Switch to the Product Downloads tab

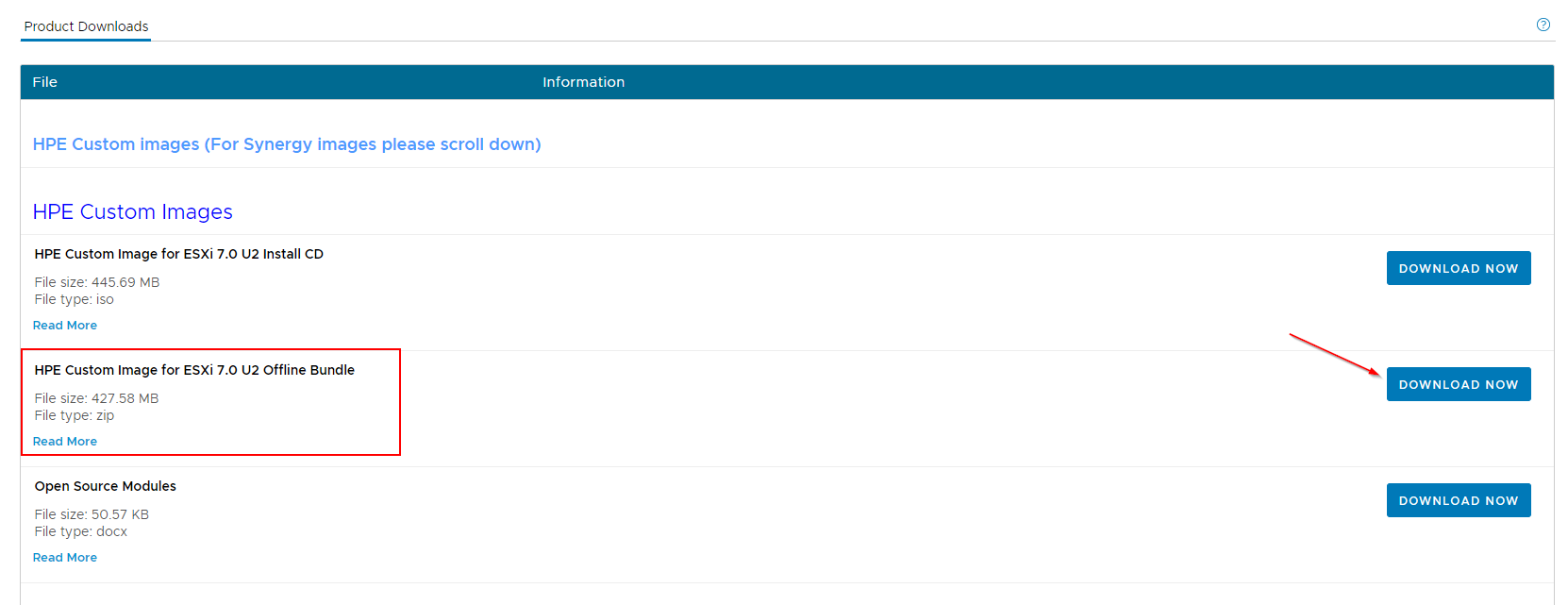86,26
